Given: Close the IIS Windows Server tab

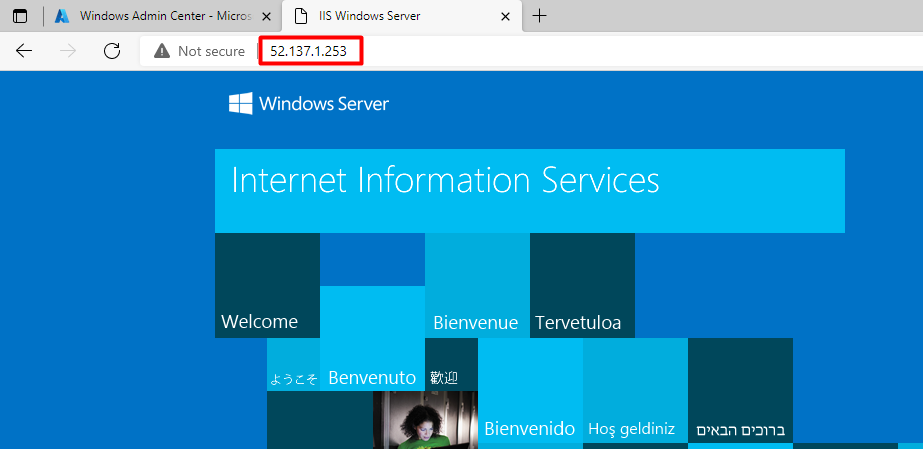Looking at the screenshot, I should [x=505, y=16].
